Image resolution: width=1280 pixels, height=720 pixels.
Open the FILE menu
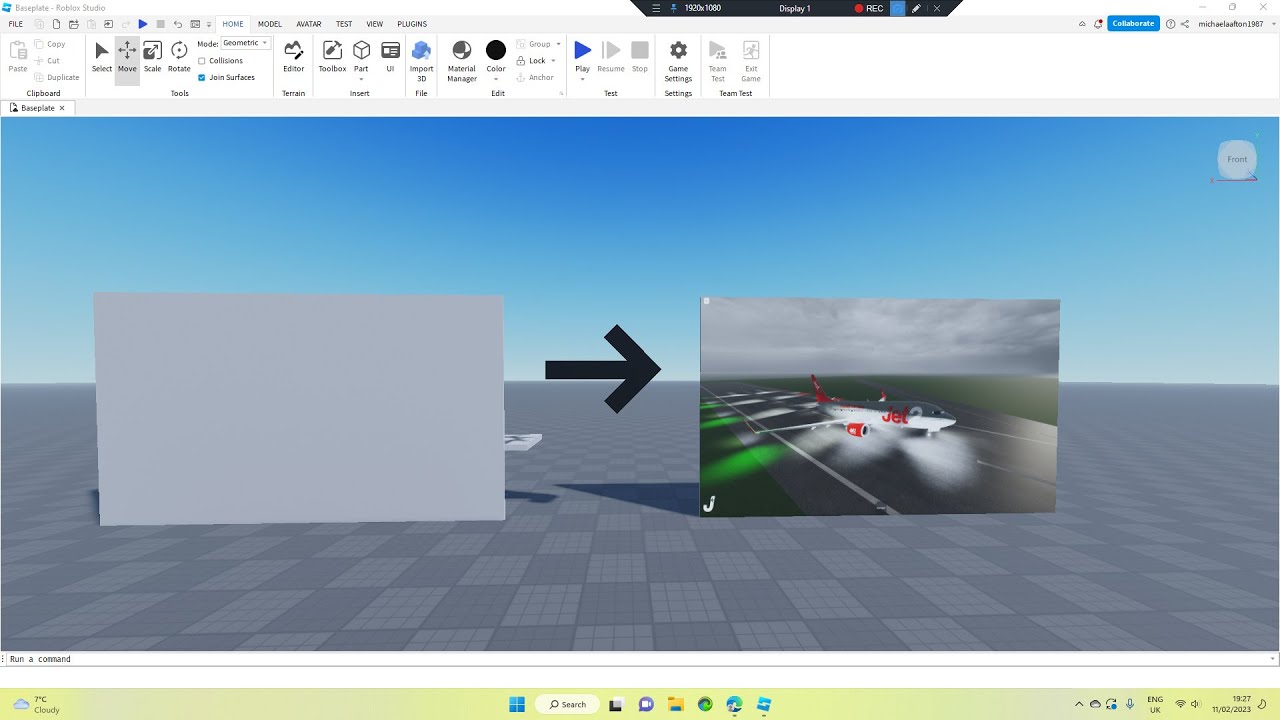click(16, 24)
